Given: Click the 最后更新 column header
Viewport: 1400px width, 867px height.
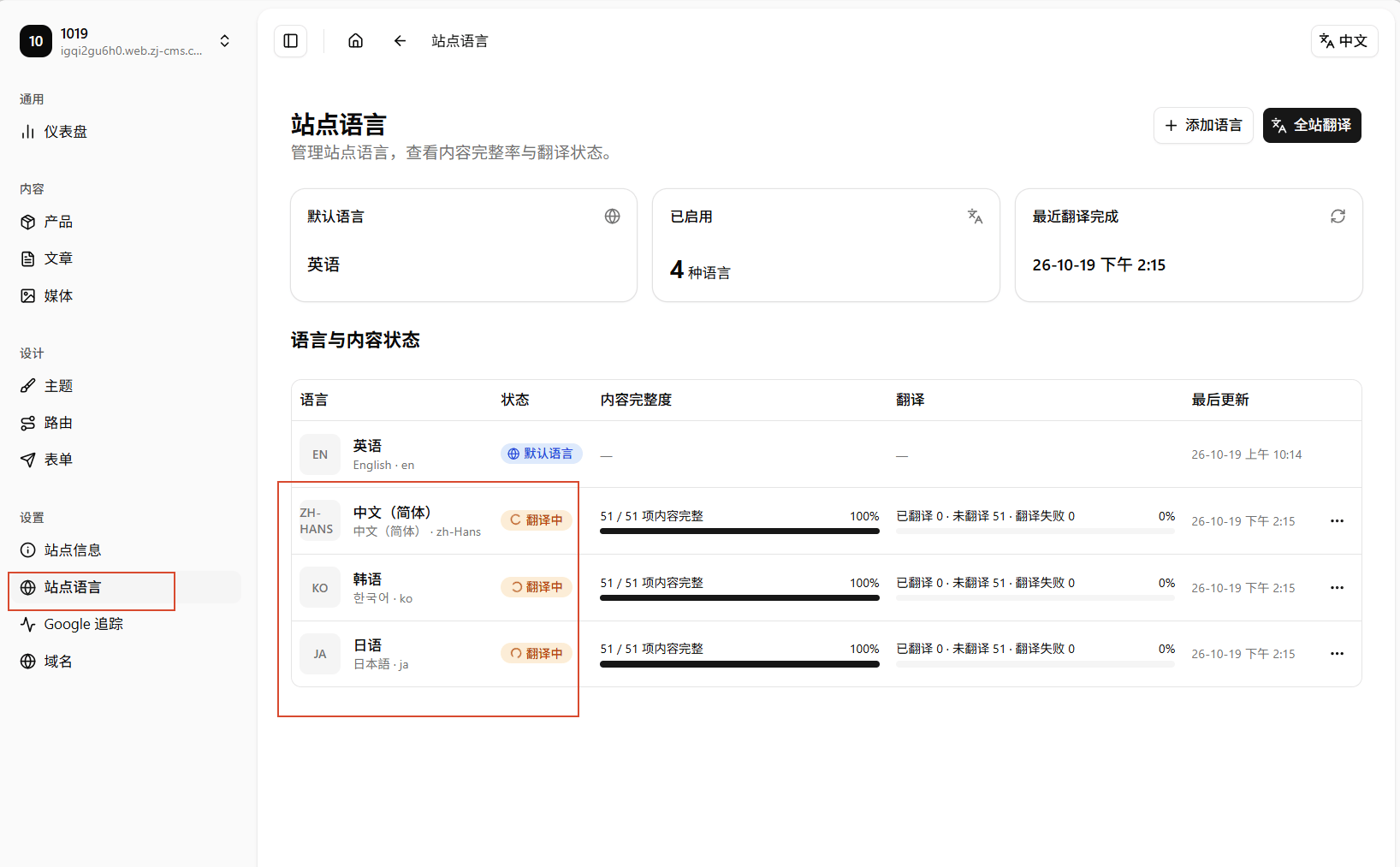Looking at the screenshot, I should pyautogui.click(x=1220, y=400).
